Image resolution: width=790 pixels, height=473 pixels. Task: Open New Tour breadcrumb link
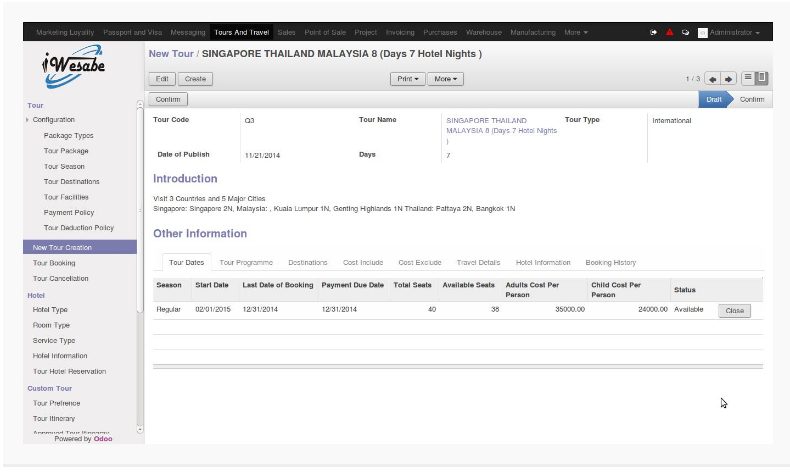[171, 53]
